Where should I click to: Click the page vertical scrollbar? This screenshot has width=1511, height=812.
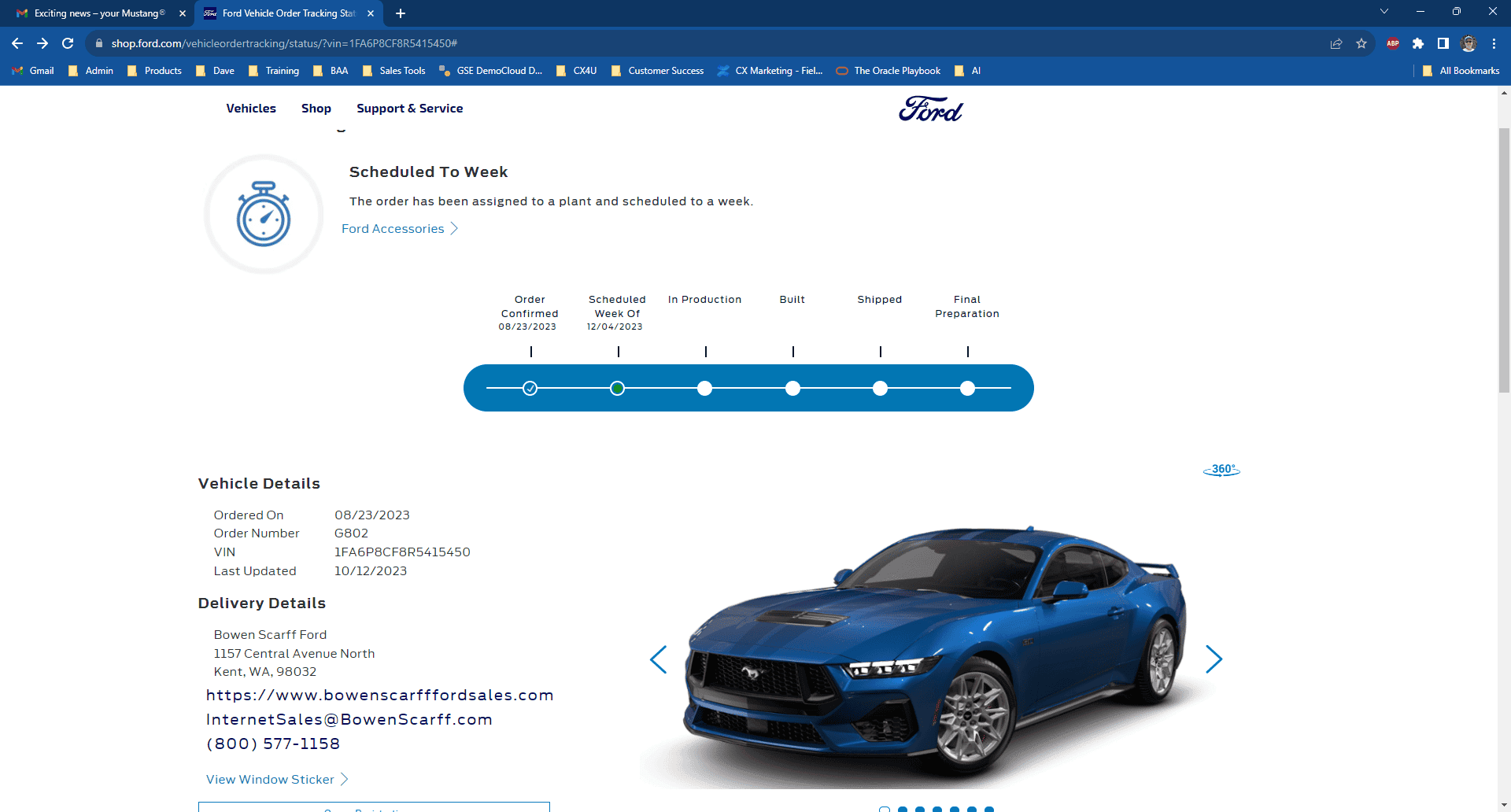(x=1504, y=260)
